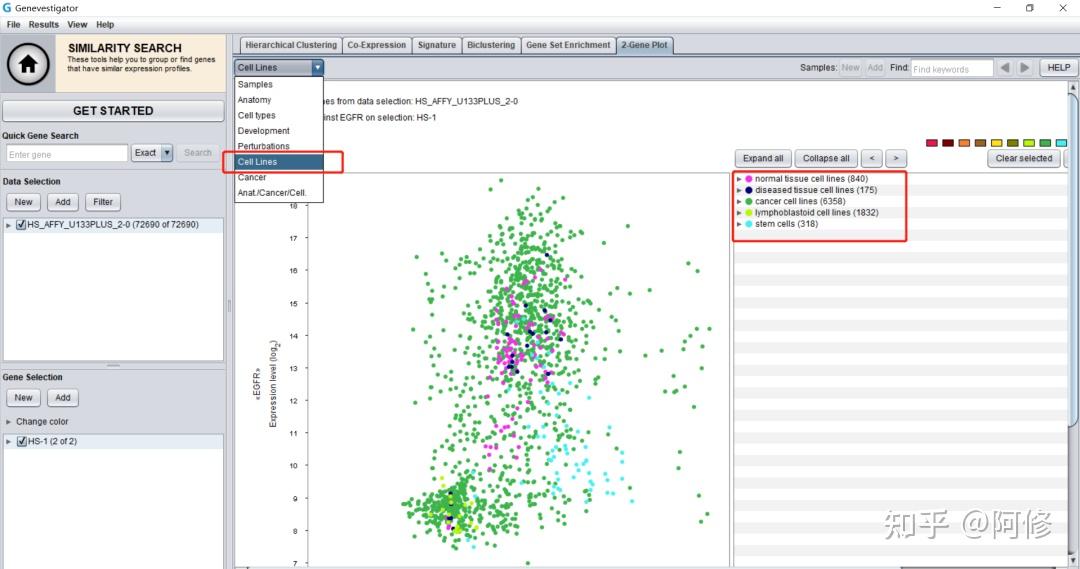The height and width of the screenshot is (569, 1080).
Task: Pick the dark maroon color swatch
Action: (948, 143)
